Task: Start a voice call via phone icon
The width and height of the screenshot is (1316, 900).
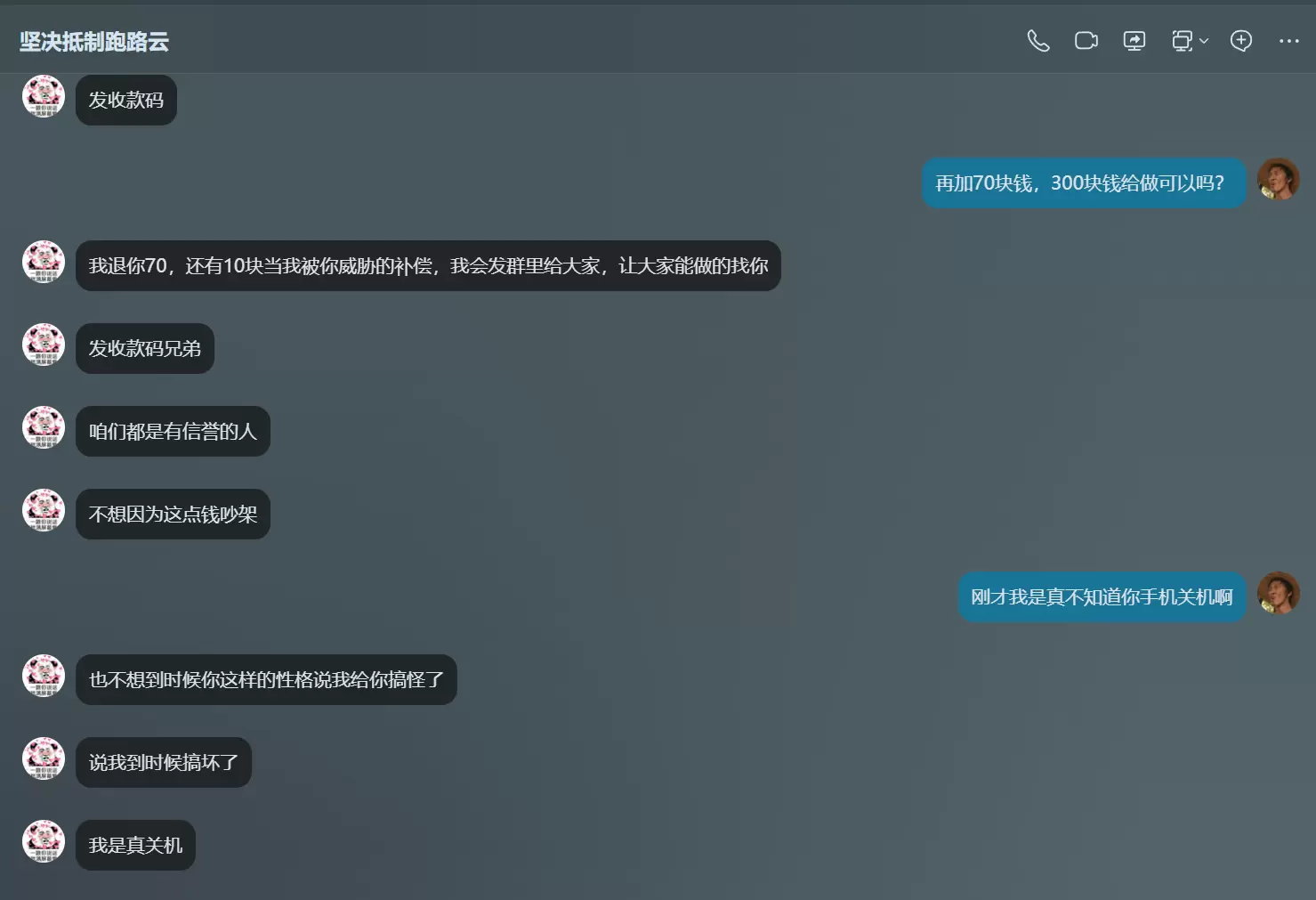Action: [1038, 41]
